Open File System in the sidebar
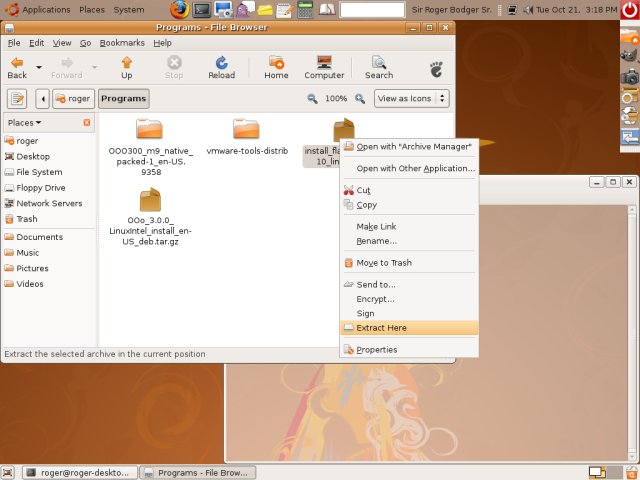Viewport: 640px width, 480px height. click(x=49, y=172)
